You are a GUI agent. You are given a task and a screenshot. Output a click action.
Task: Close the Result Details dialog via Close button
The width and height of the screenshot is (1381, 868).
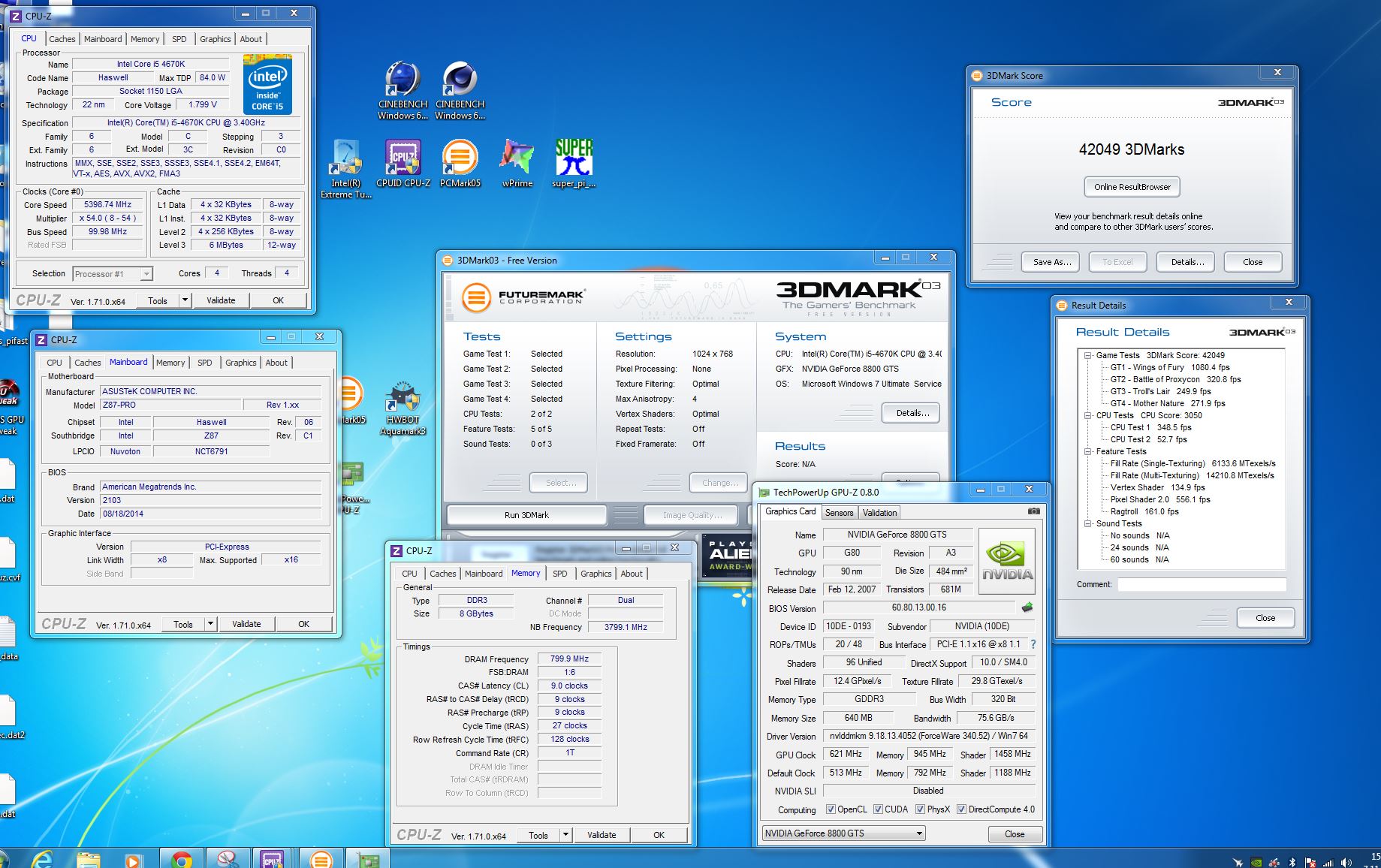[x=1265, y=618]
